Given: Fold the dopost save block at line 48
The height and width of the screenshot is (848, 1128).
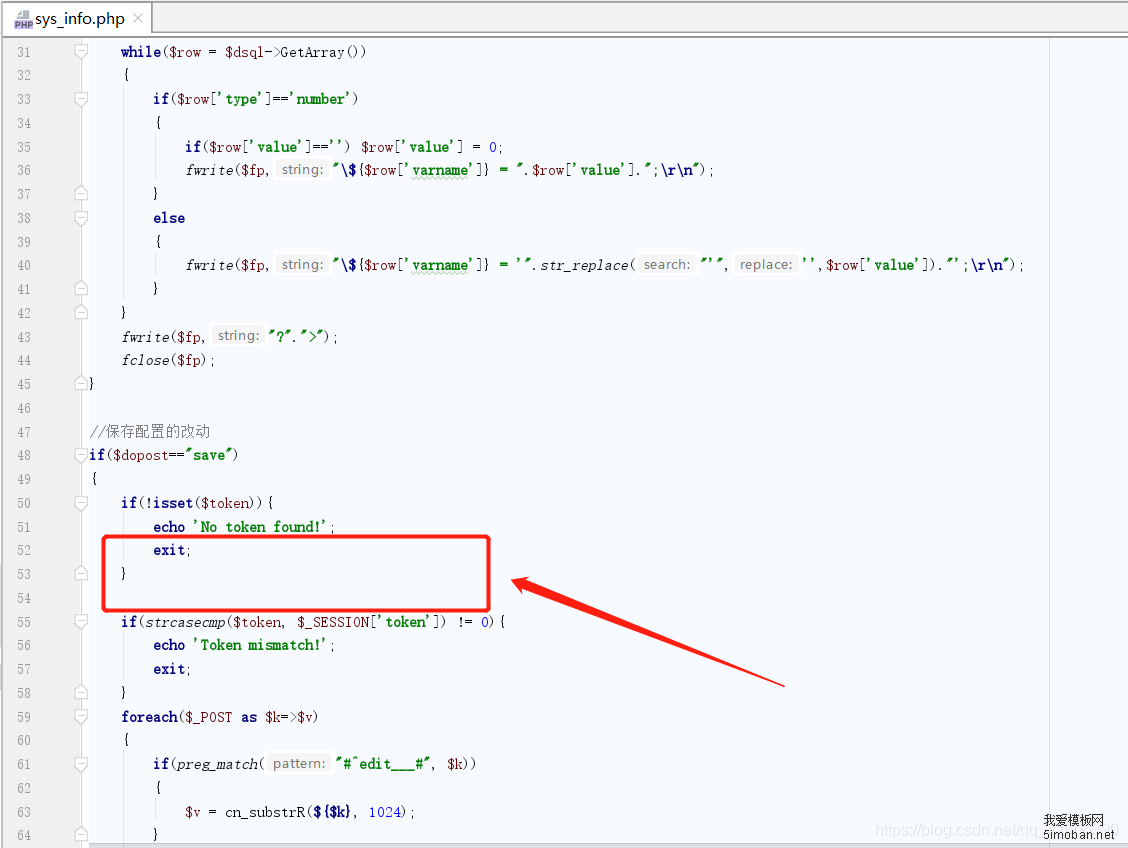Looking at the screenshot, I should [81, 455].
